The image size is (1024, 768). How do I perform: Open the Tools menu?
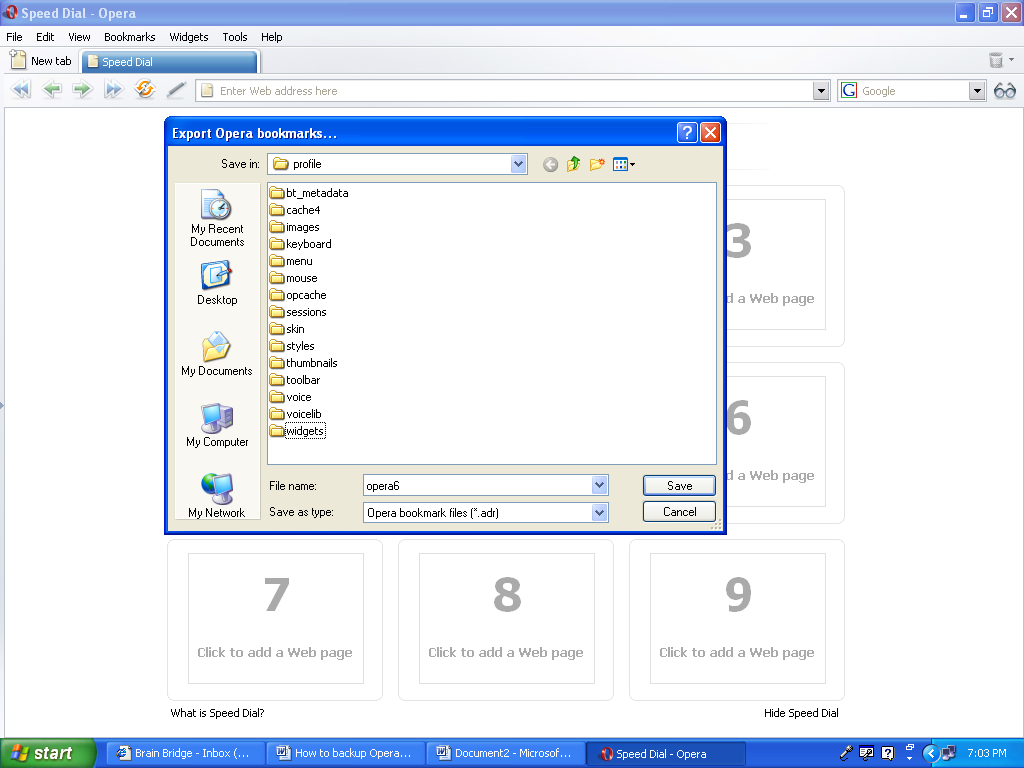(234, 37)
